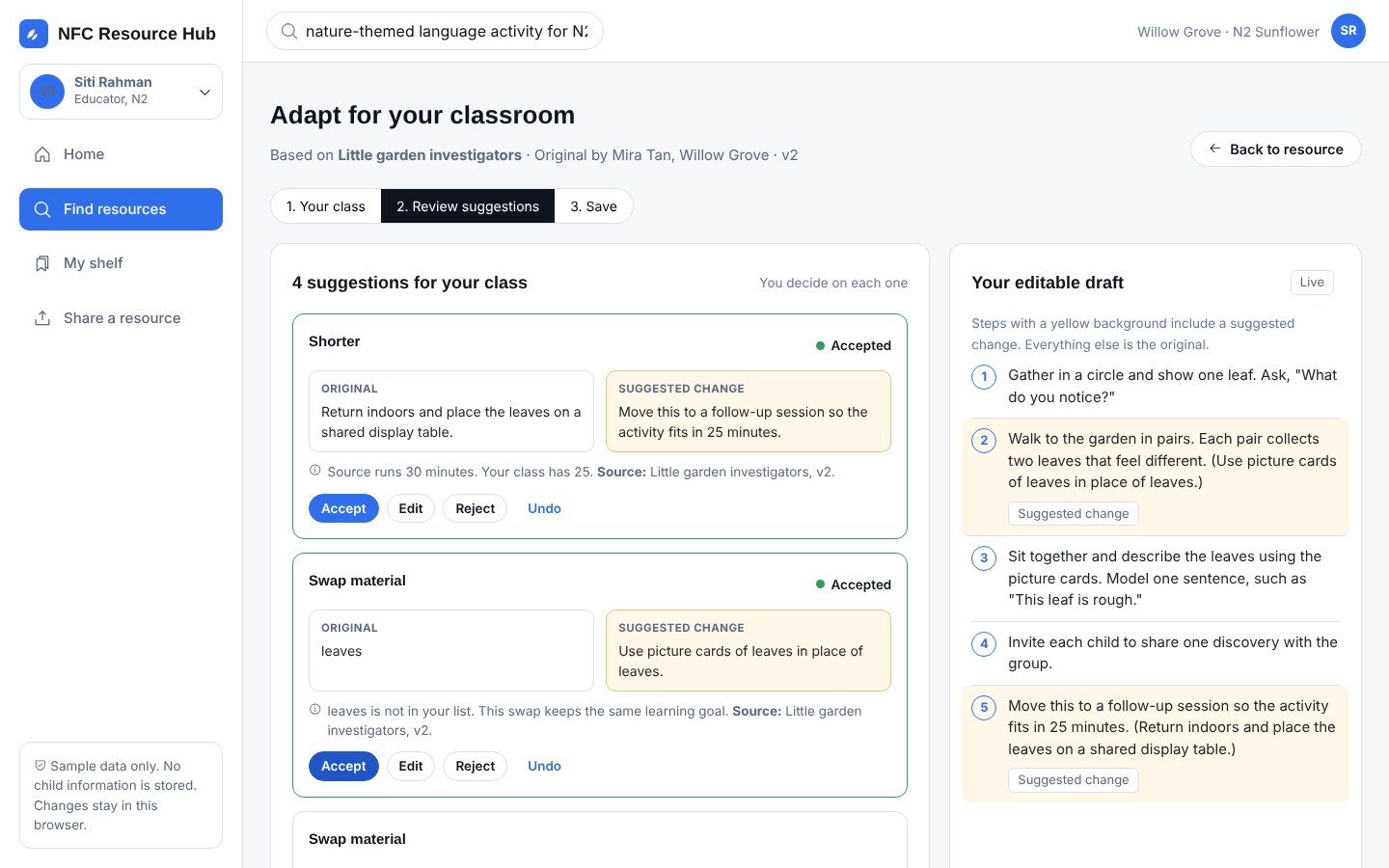
Task: Click Suggested change tag under draft step 2
Action: 1074,514
